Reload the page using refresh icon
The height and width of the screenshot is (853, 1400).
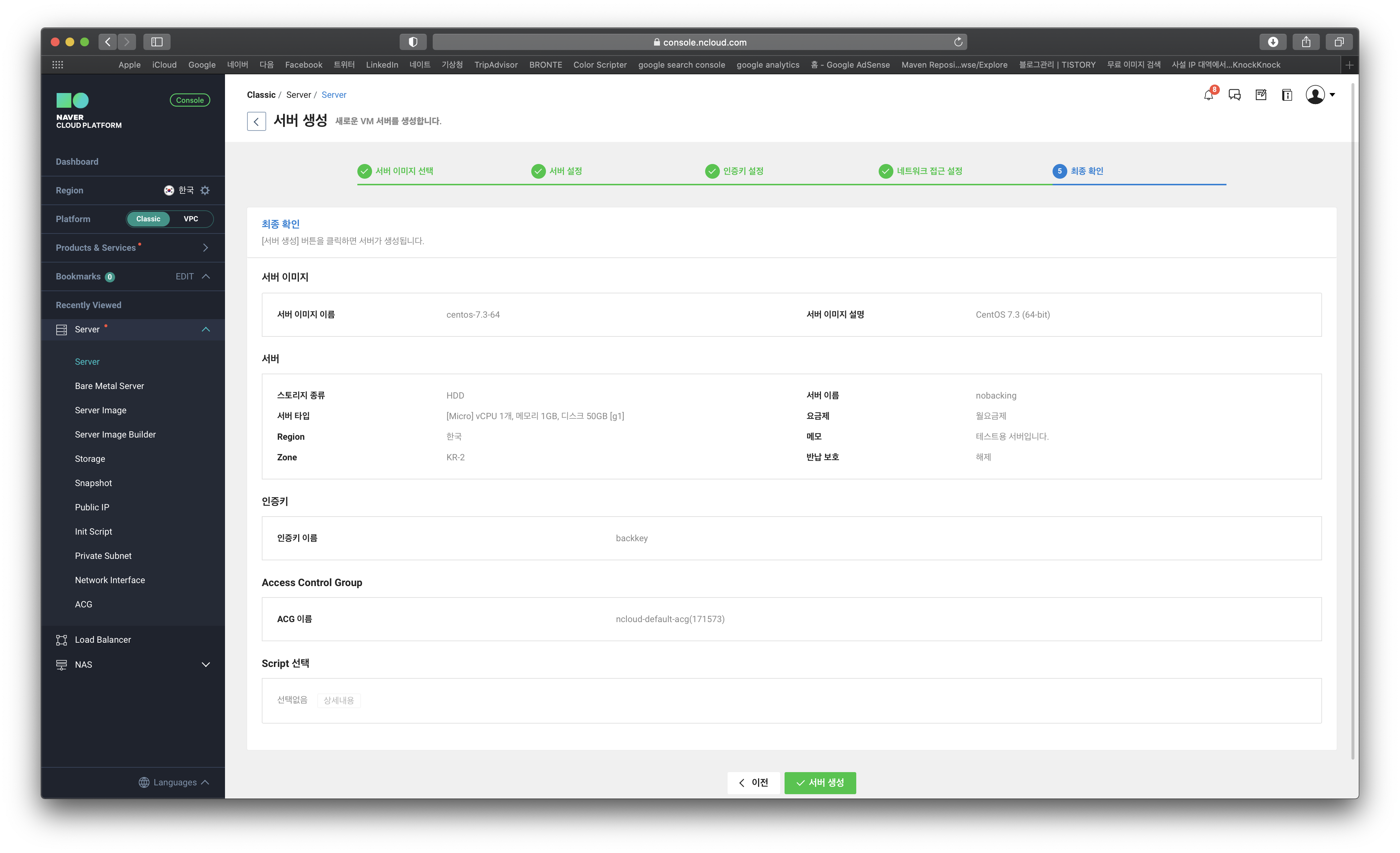click(x=958, y=42)
